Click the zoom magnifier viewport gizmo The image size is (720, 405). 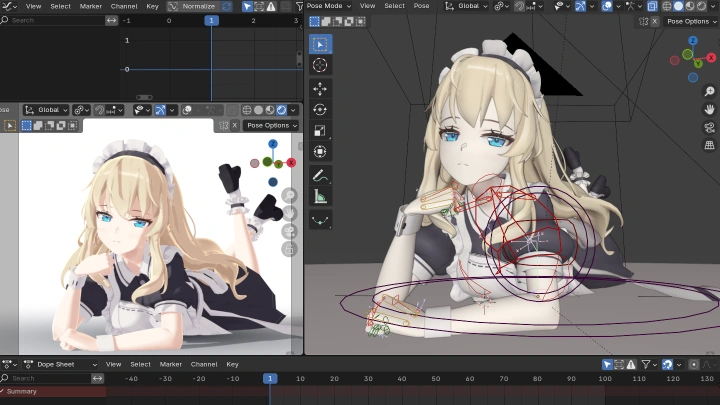[709, 91]
